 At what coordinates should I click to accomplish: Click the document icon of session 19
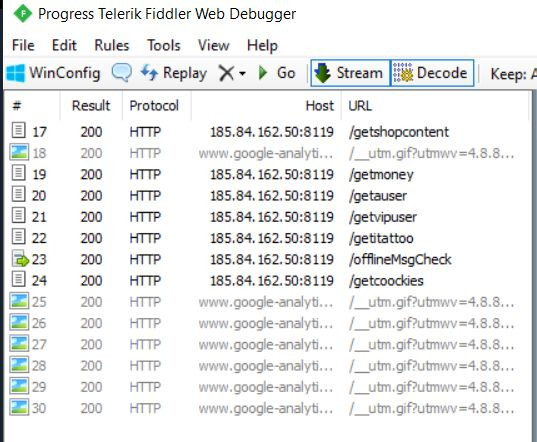click(18, 173)
